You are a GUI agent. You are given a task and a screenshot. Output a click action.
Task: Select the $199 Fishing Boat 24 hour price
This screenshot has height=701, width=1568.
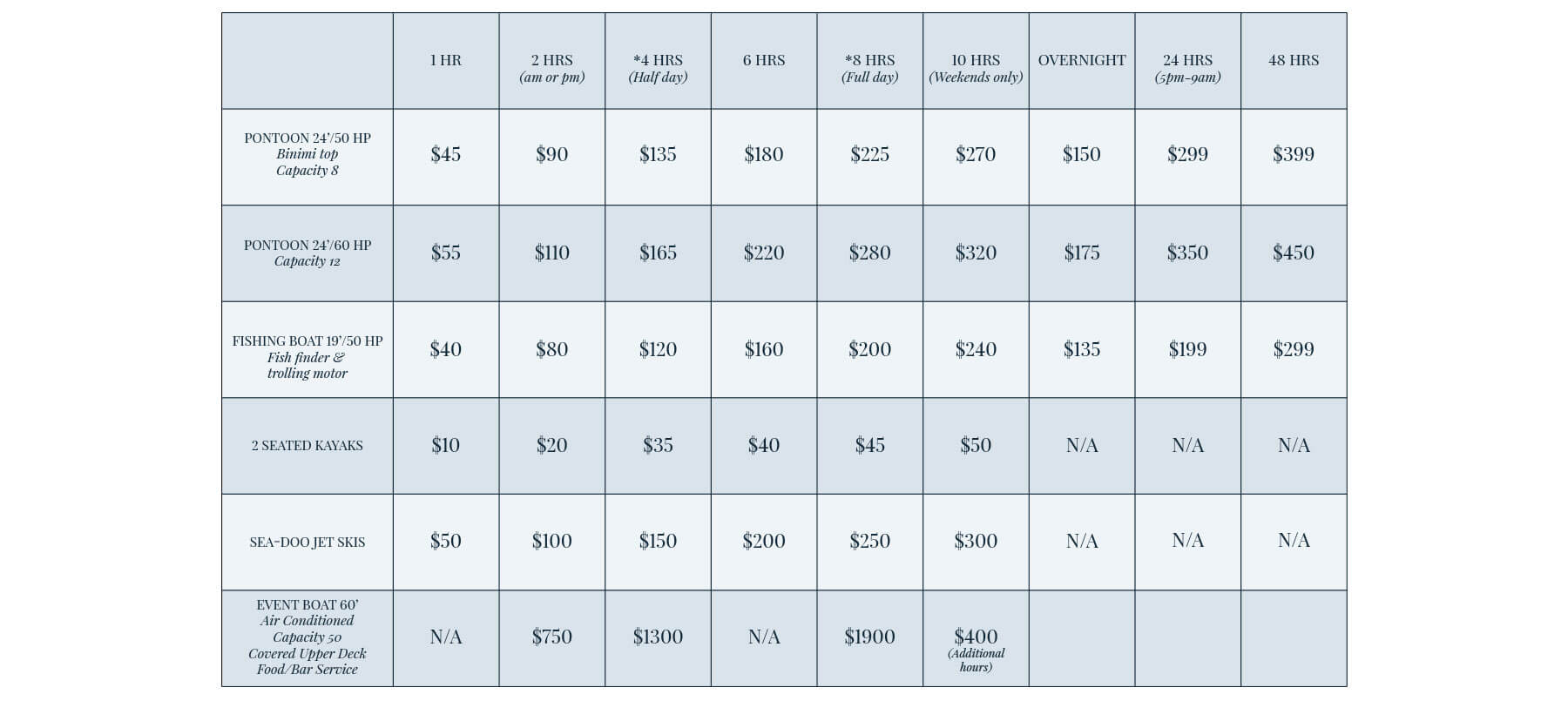pyautogui.click(x=1187, y=349)
